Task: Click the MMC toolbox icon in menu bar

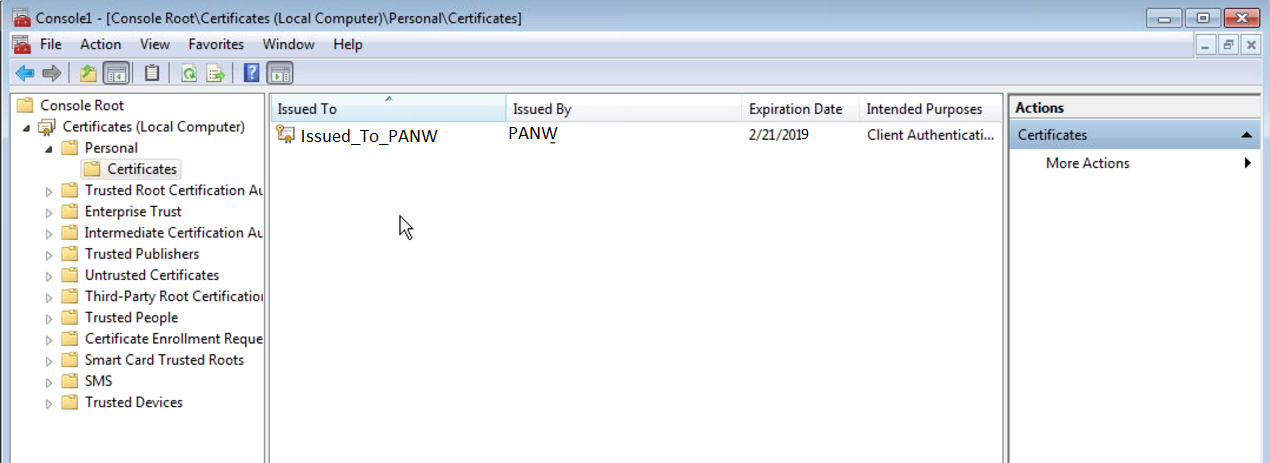Action: tap(22, 44)
